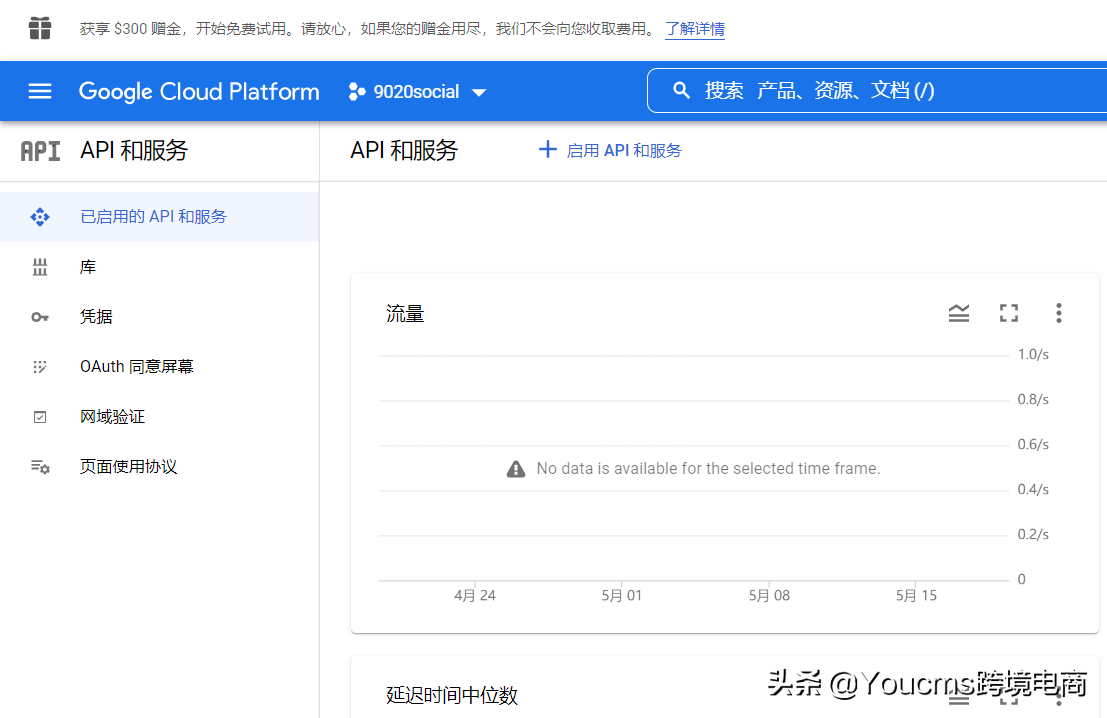1107x718 pixels.
Task: Click the settings list icon next to 页面使用协议
Action: pyautogui.click(x=40, y=467)
